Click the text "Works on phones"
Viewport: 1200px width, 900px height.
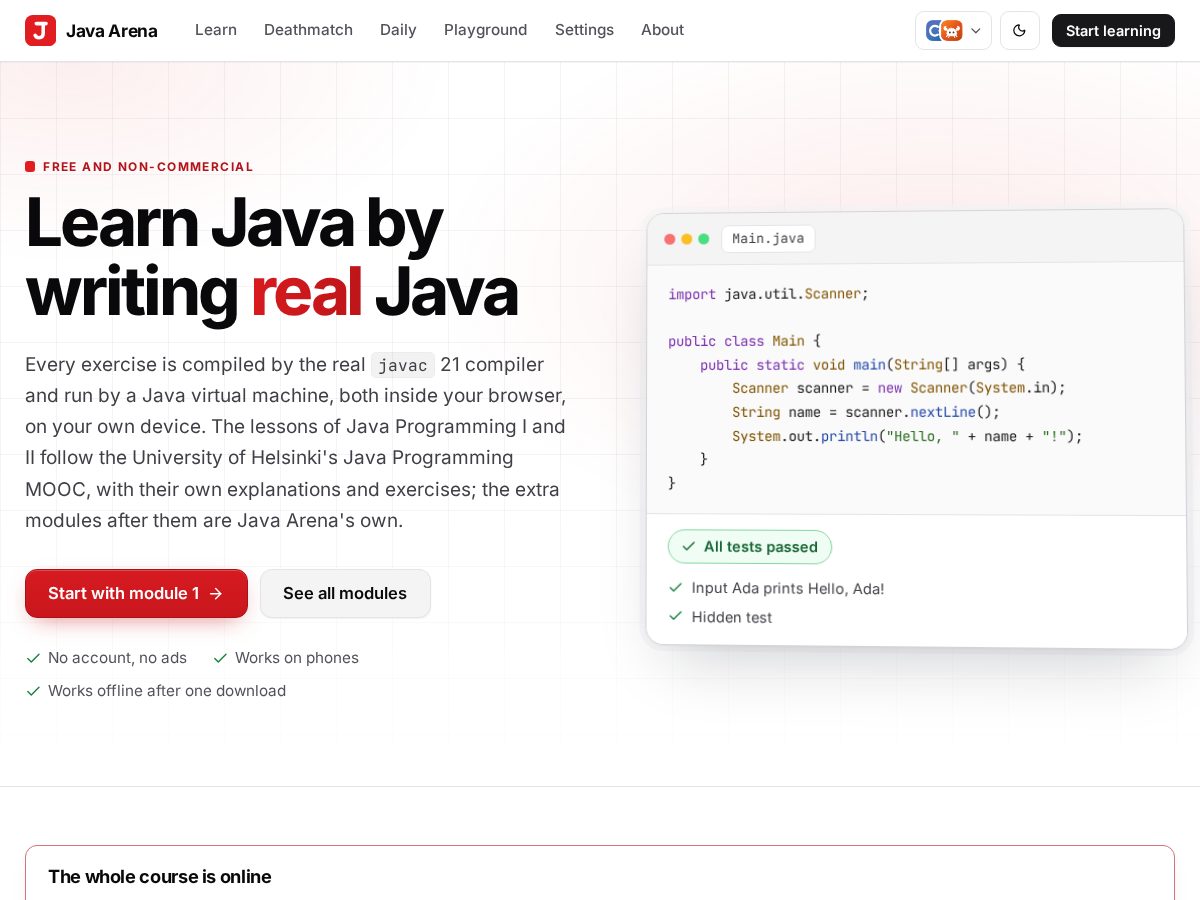(297, 658)
